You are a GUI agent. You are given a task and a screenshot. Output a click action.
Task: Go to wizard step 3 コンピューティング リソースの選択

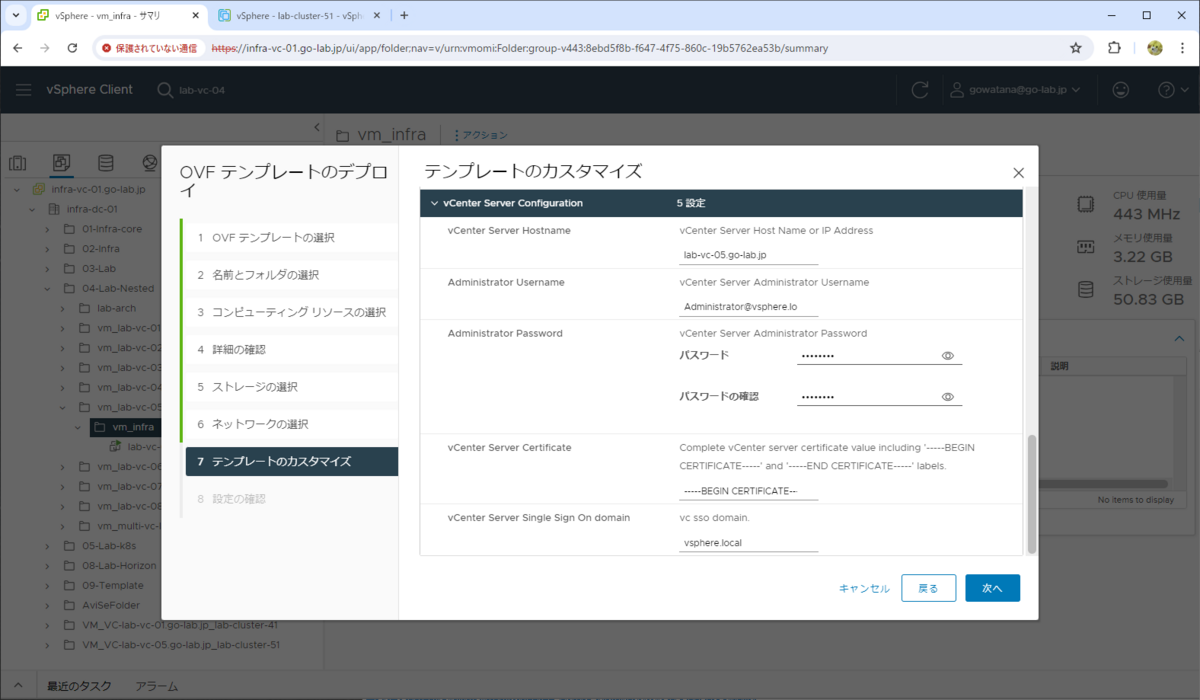tap(290, 312)
